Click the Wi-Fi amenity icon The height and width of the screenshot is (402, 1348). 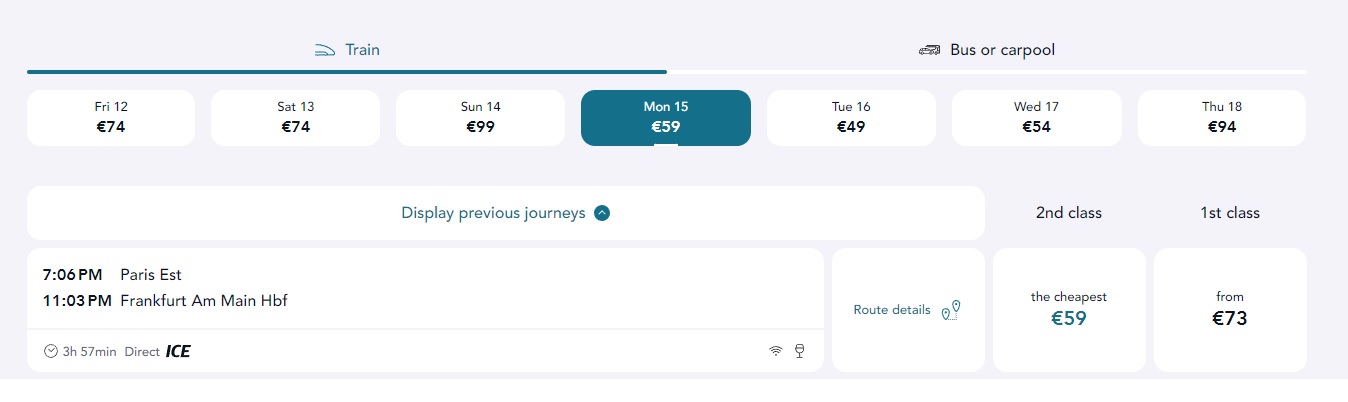pyautogui.click(x=775, y=351)
